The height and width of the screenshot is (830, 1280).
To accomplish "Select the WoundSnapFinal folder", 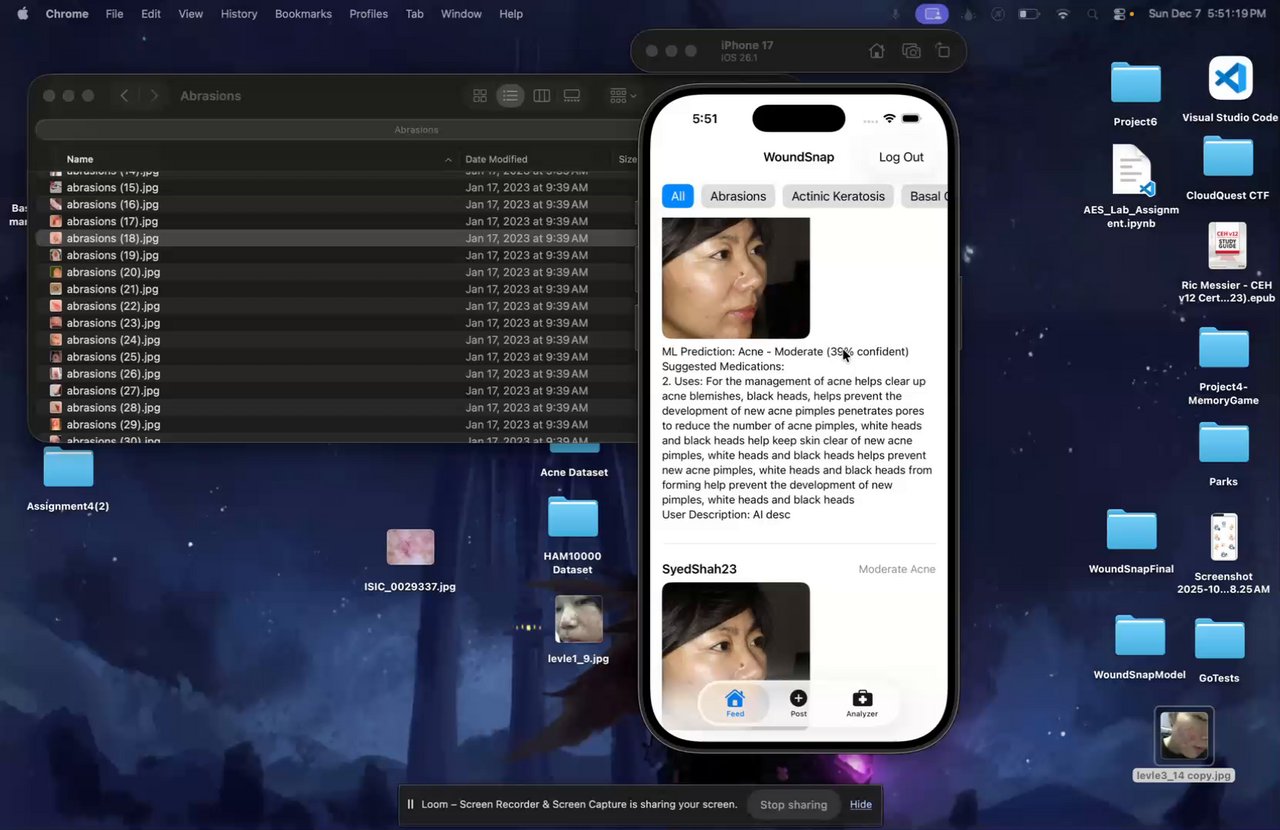I will [x=1131, y=530].
